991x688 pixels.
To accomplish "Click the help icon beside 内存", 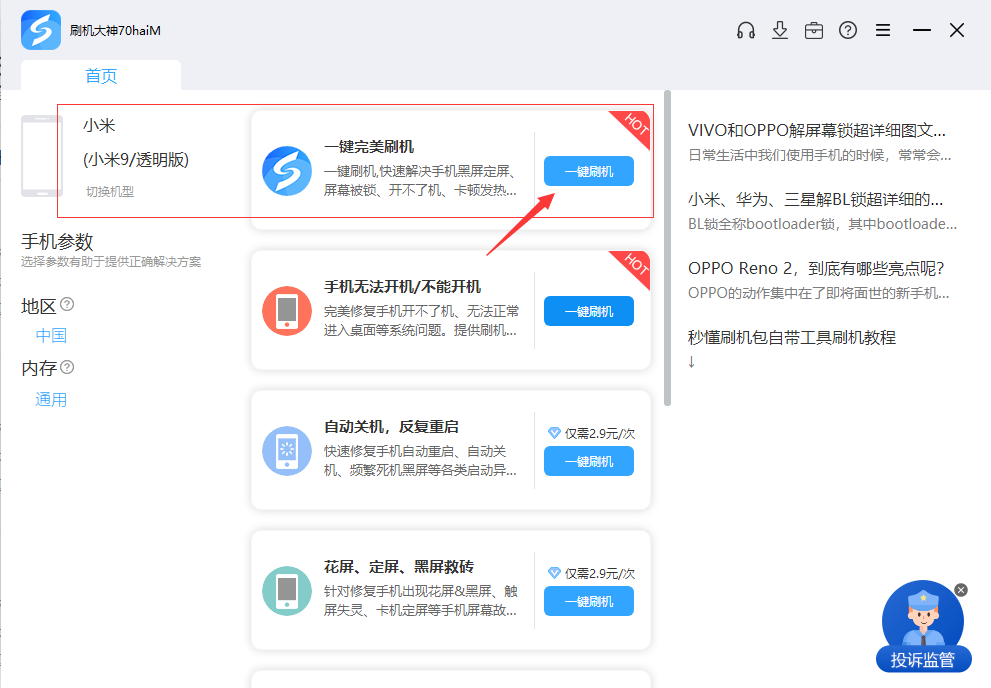I will pyautogui.click(x=67, y=367).
